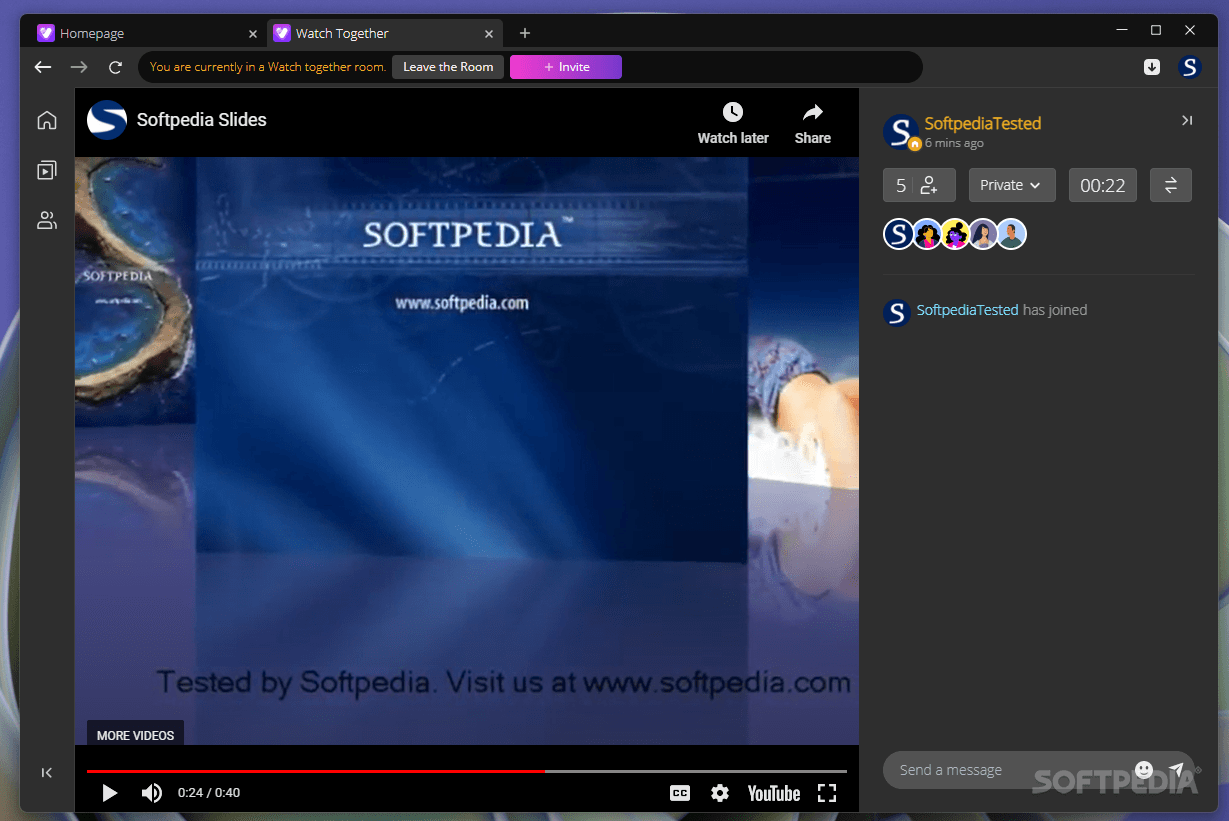Open the profile avatar in top toolbar

click(1189, 67)
